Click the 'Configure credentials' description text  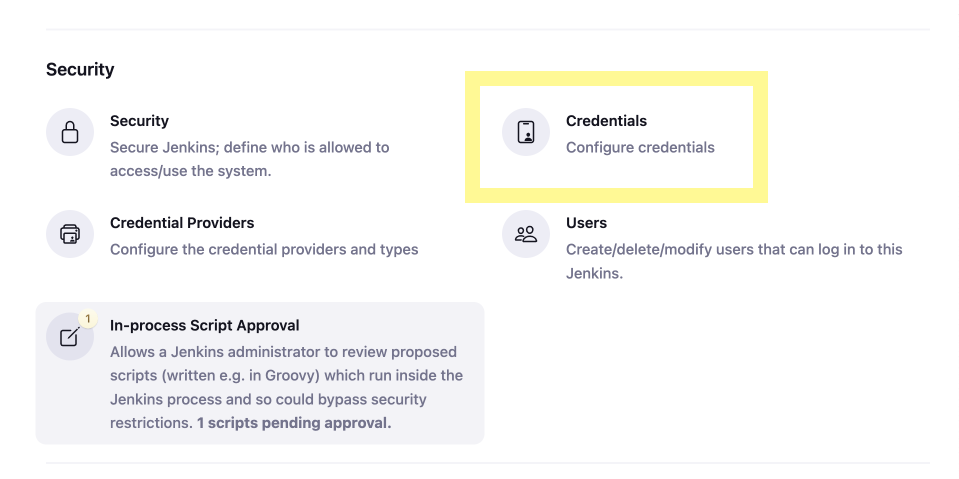pos(640,147)
